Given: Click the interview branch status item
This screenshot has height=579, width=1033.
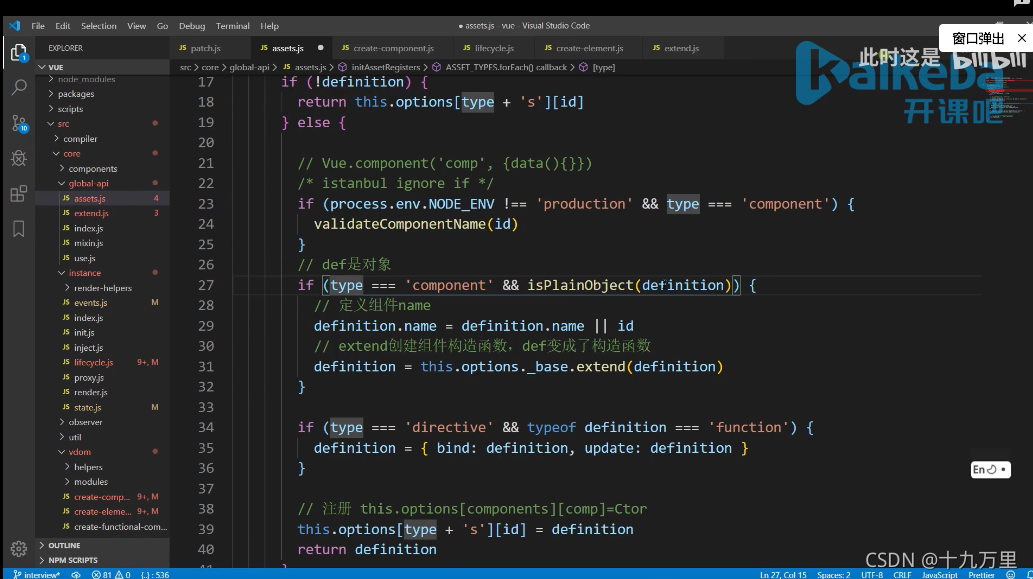Looking at the screenshot, I should click(37, 574).
